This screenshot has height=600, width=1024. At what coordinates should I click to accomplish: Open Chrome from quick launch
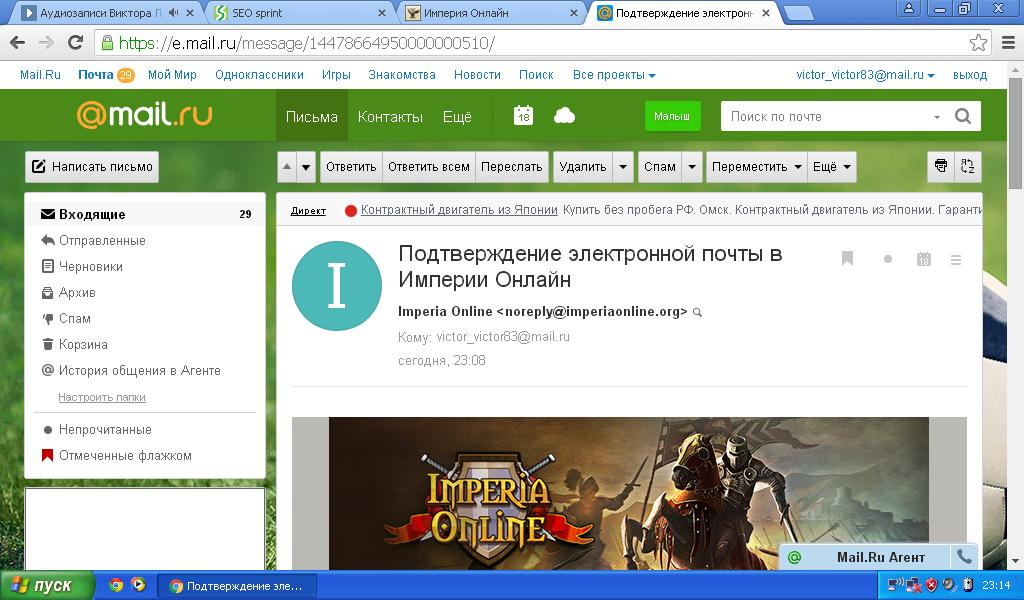[x=116, y=584]
